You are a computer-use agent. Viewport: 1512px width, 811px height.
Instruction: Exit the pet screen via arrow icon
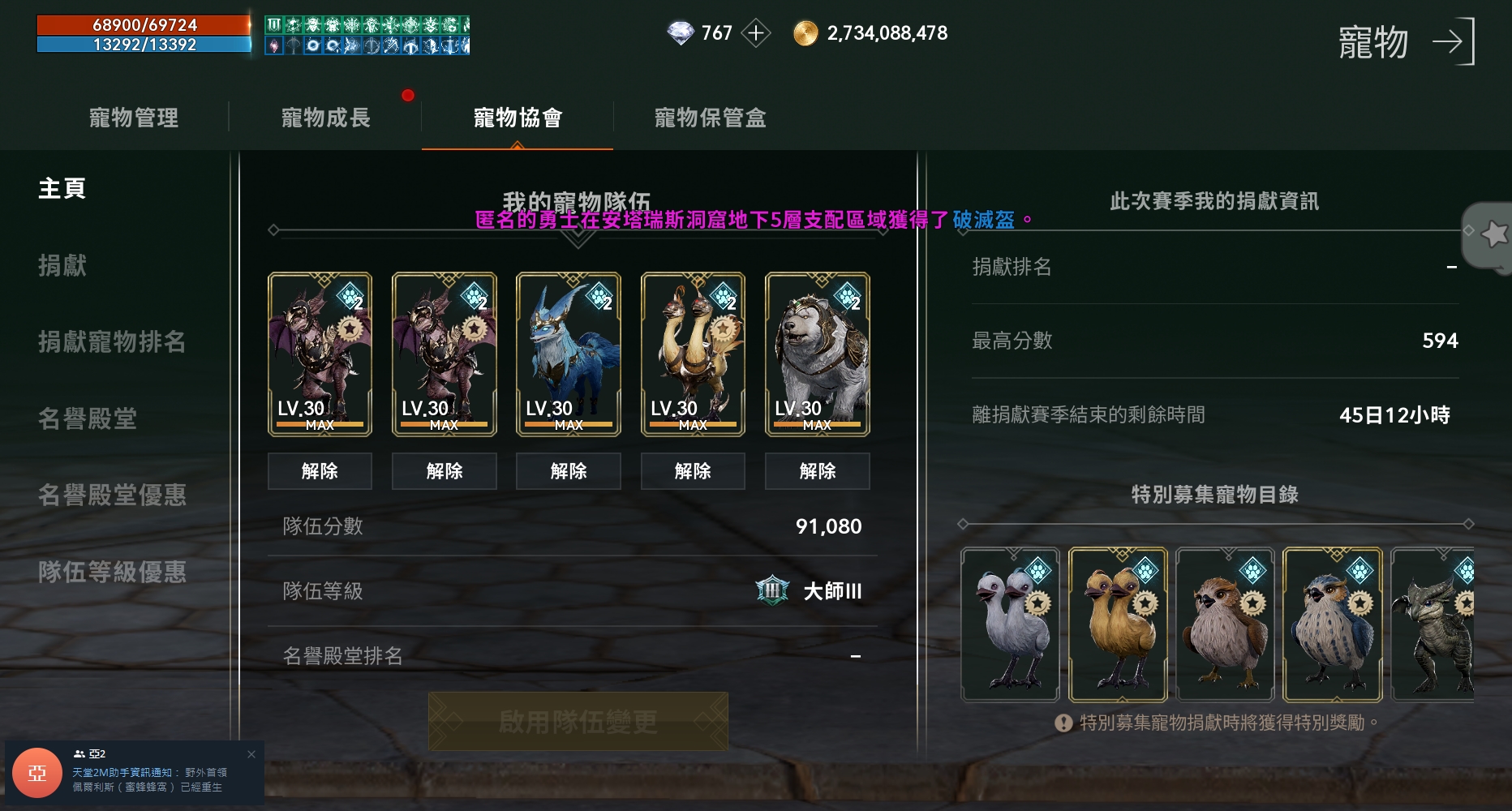point(1453,41)
